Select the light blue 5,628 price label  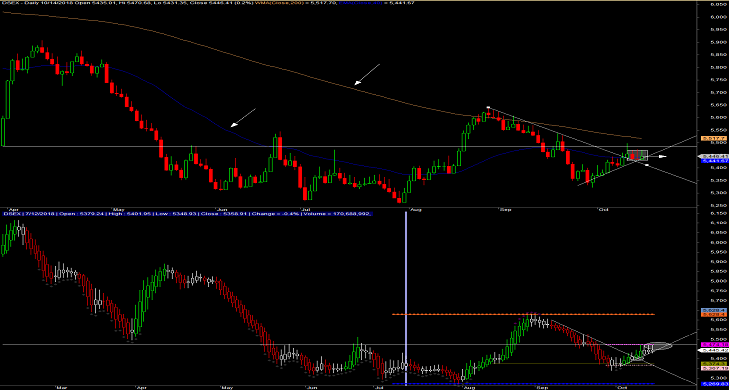click(x=714, y=310)
